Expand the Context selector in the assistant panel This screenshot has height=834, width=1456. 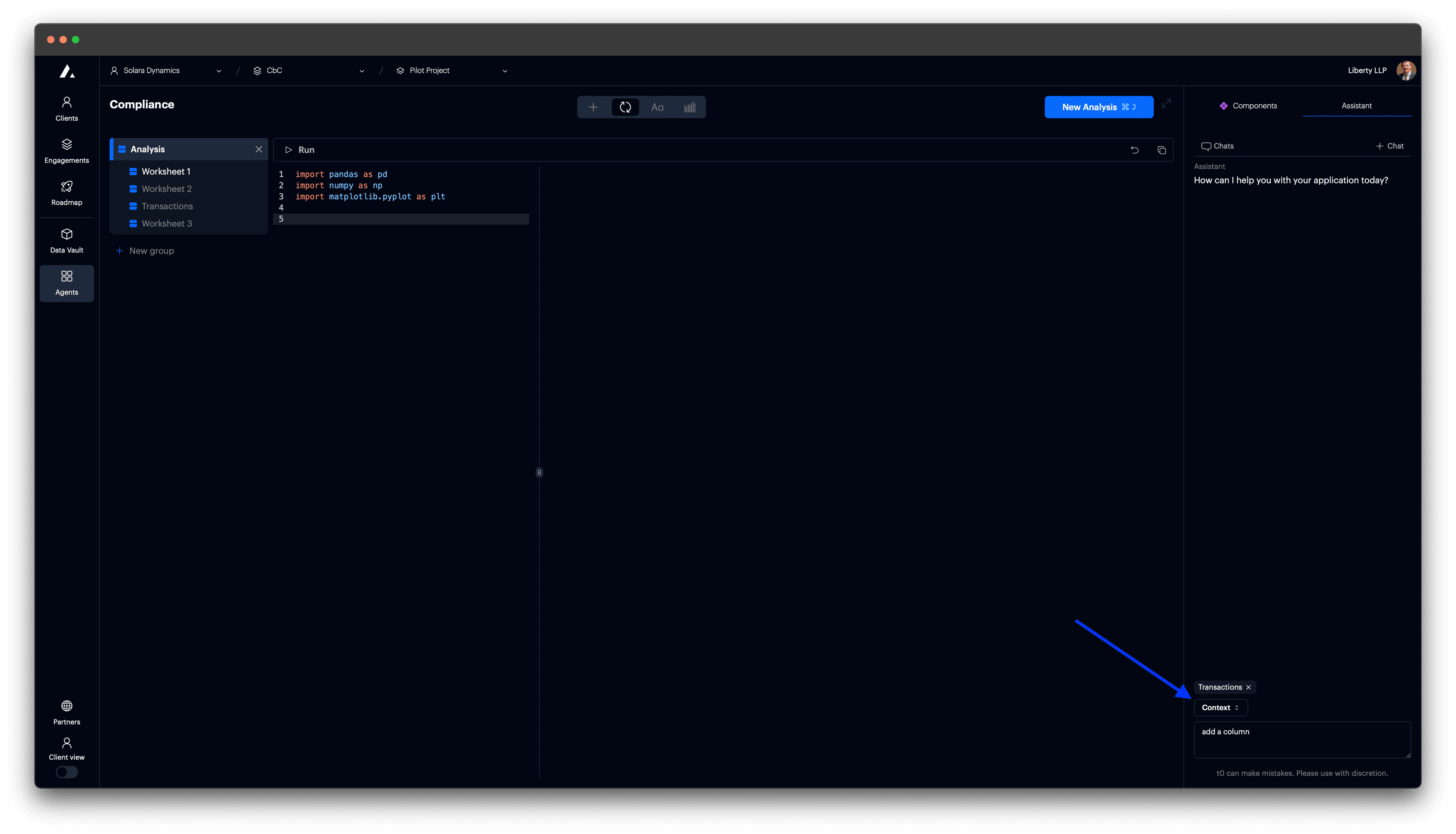[x=1221, y=707]
